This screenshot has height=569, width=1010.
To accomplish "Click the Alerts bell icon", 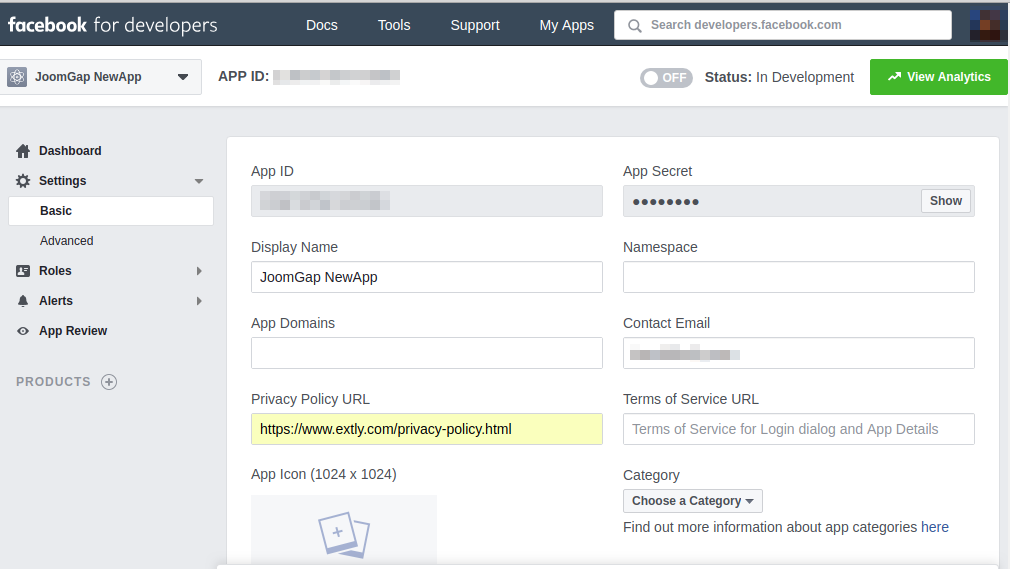I will pyautogui.click(x=23, y=301).
